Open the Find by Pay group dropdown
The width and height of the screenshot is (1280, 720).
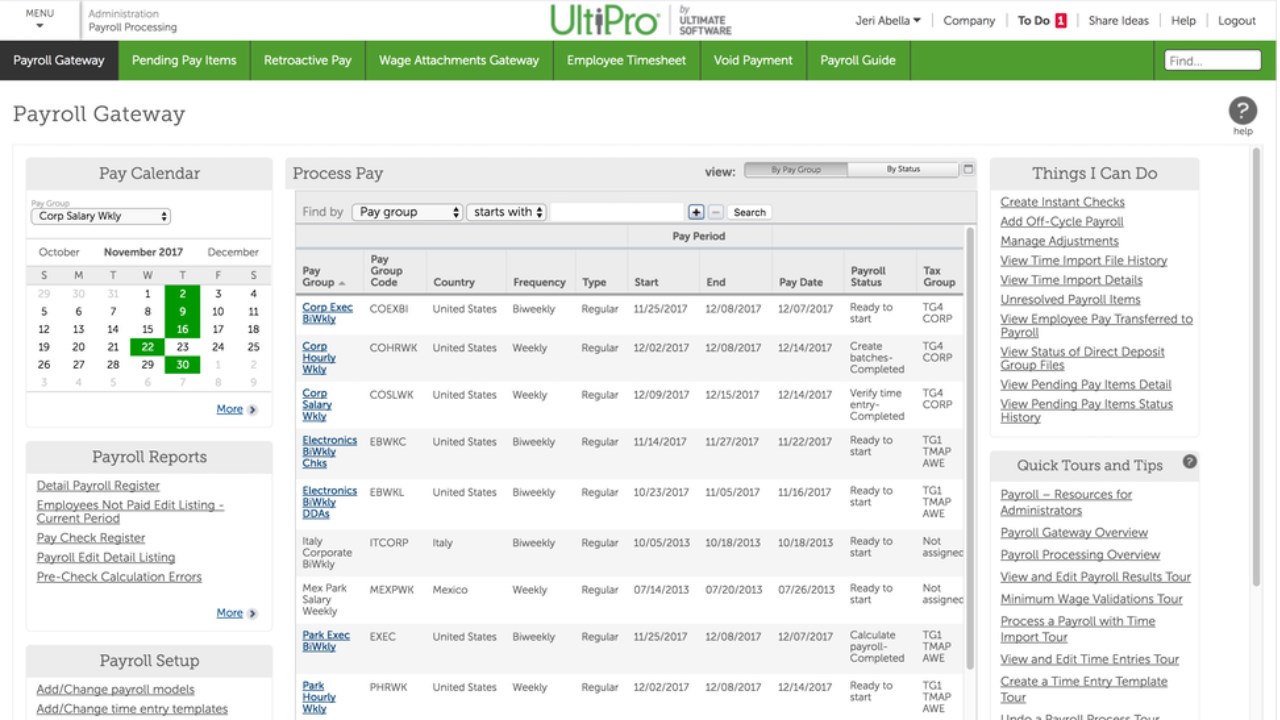(407, 212)
